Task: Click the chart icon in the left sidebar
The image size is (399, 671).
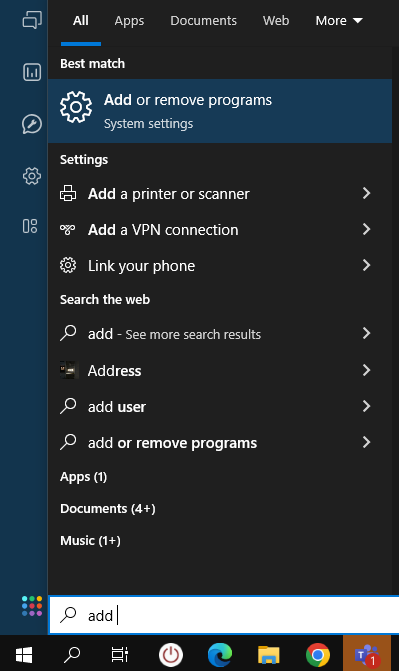Action: coord(32,72)
